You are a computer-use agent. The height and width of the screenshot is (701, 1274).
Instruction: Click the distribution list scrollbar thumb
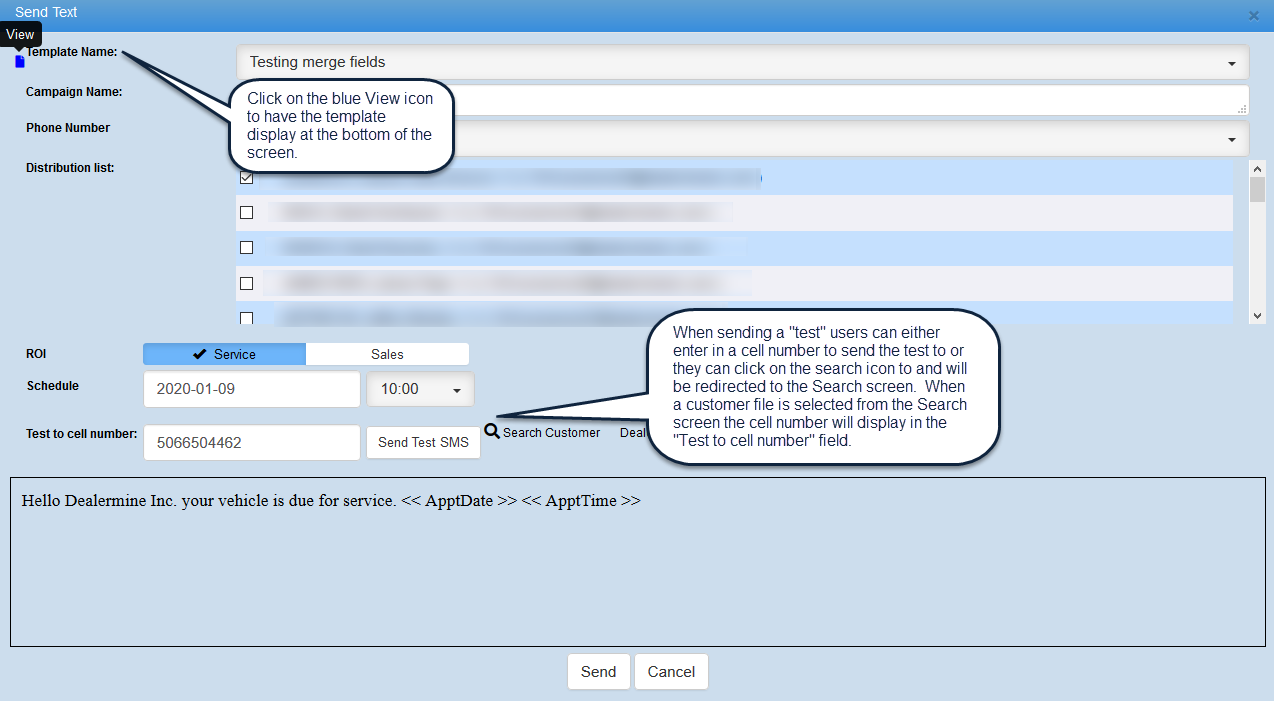click(1258, 190)
